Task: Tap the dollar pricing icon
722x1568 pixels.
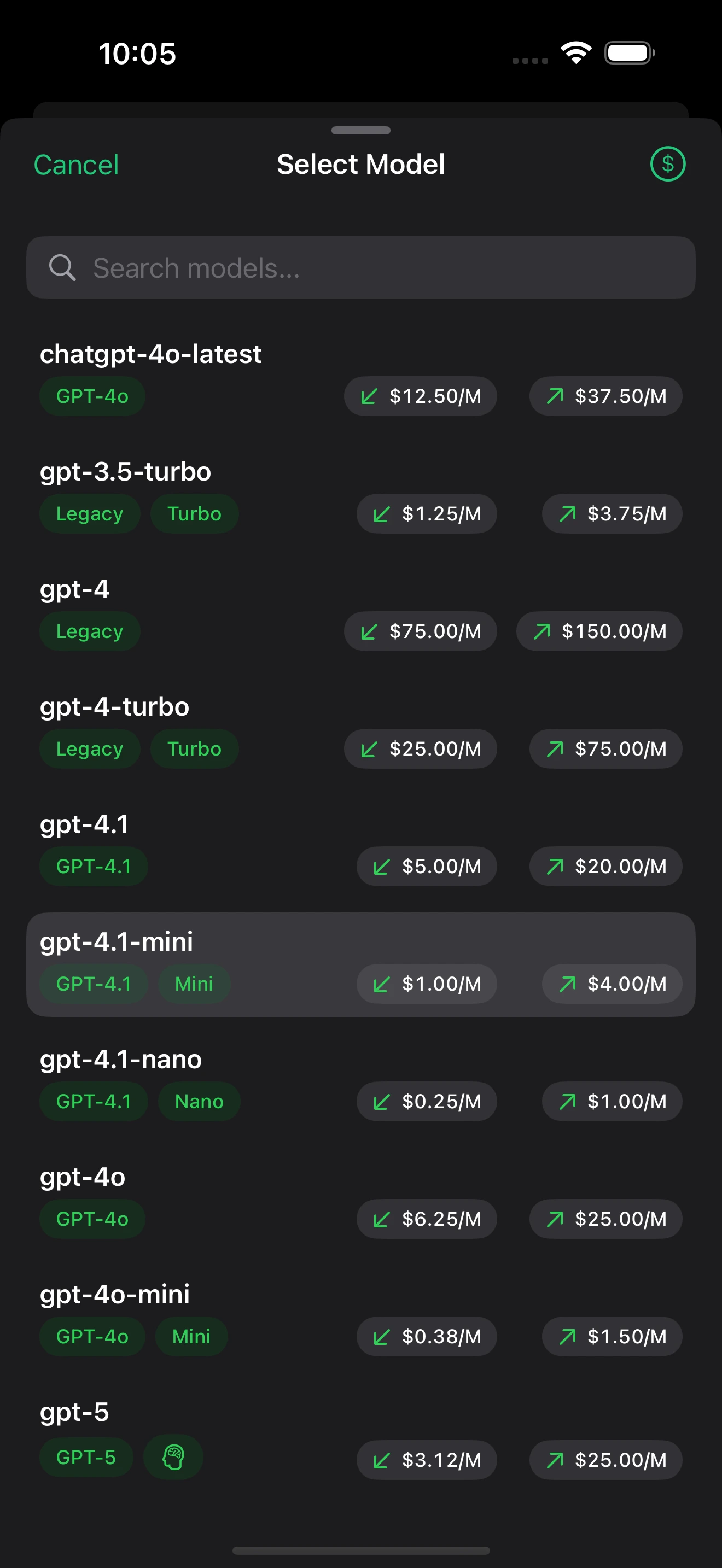Action: tap(667, 163)
